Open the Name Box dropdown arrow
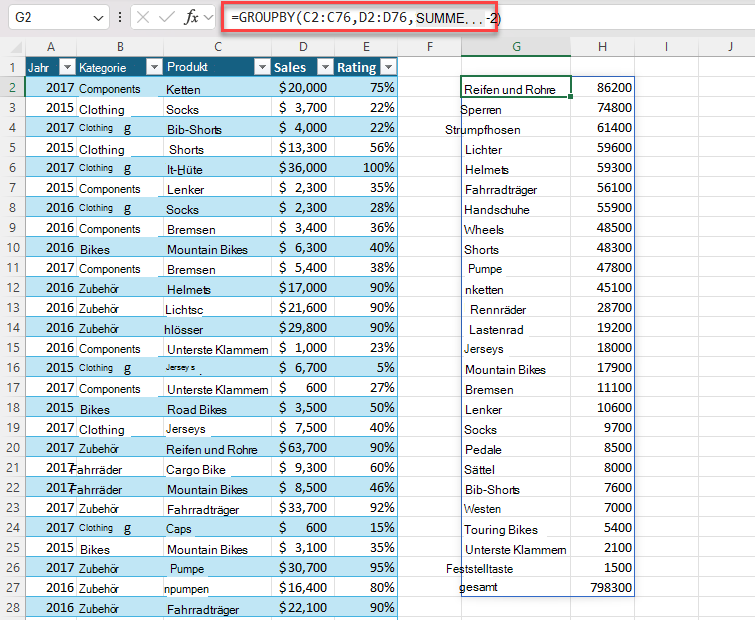 tap(98, 18)
